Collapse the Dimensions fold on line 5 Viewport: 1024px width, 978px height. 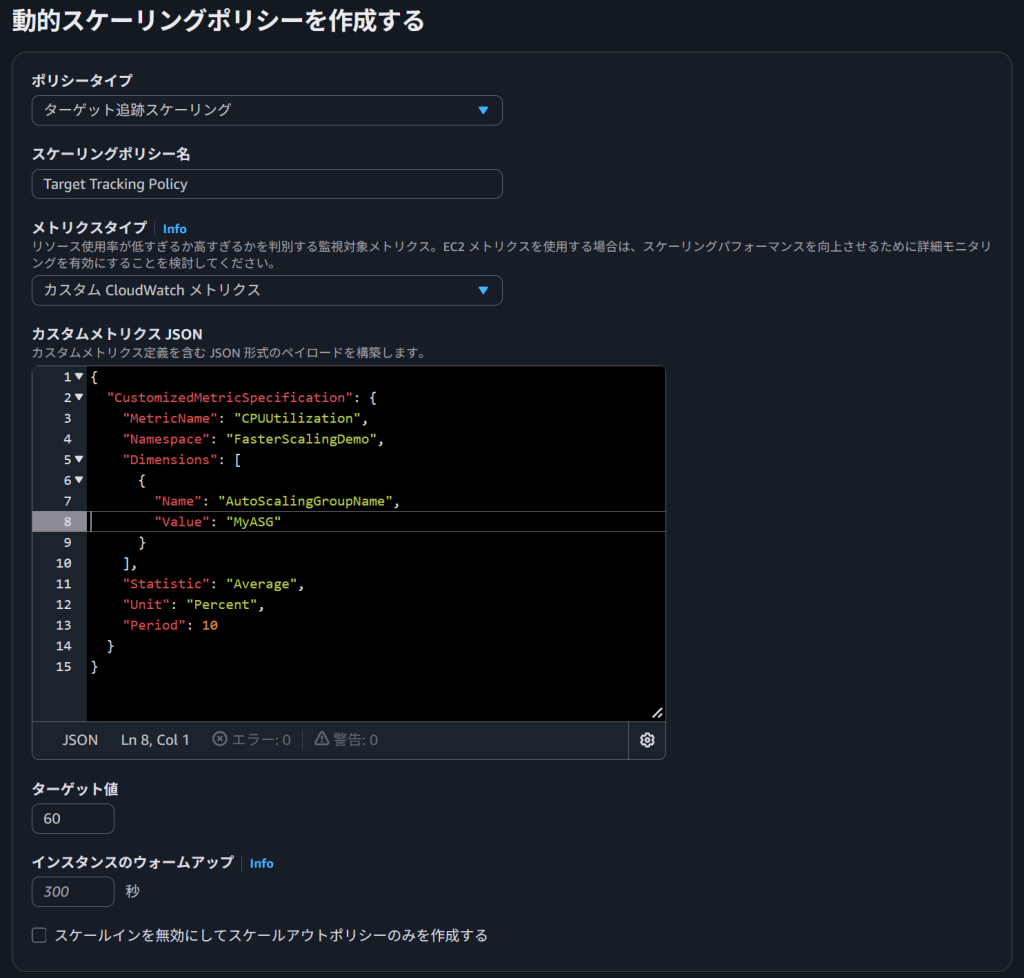[79, 460]
